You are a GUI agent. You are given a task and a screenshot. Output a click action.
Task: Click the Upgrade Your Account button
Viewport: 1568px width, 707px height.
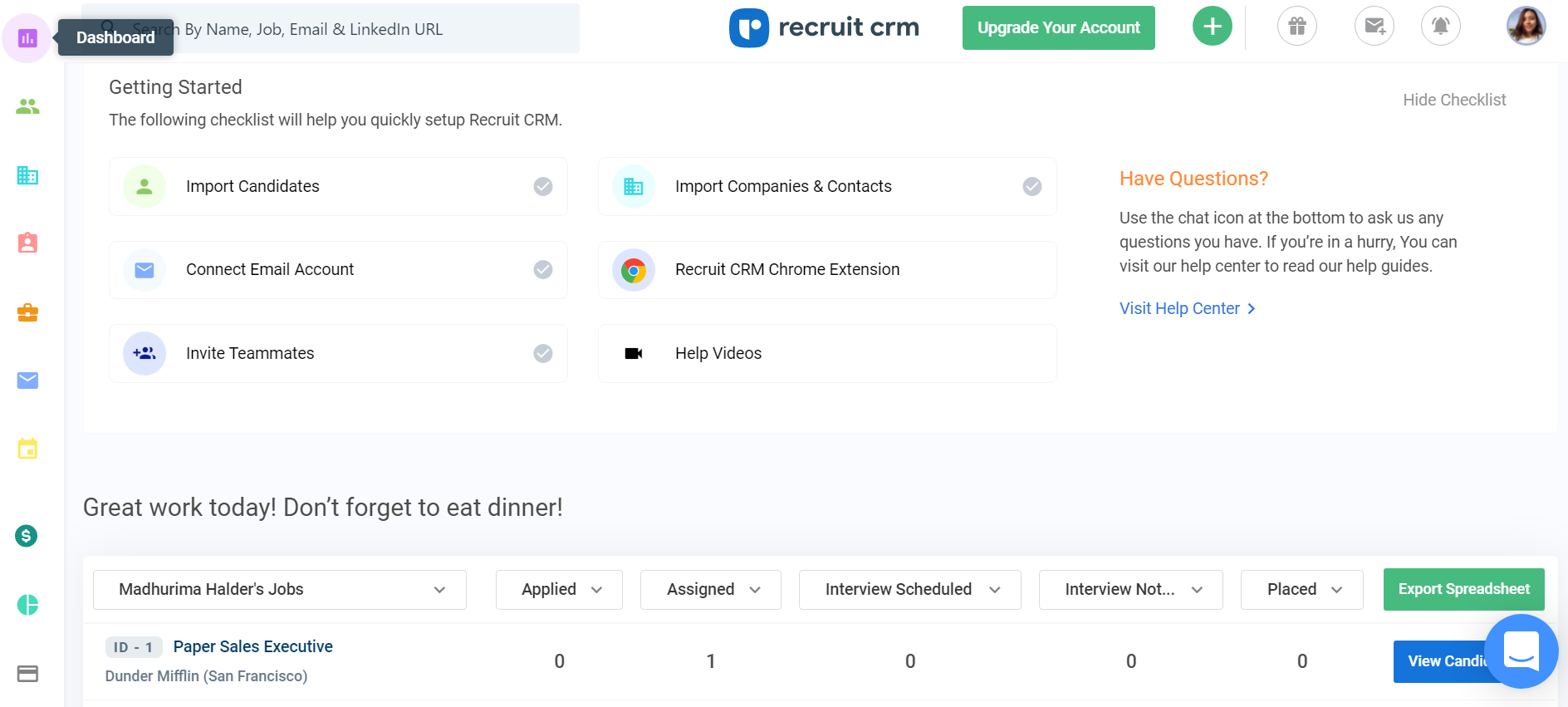pyautogui.click(x=1059, y=28)
